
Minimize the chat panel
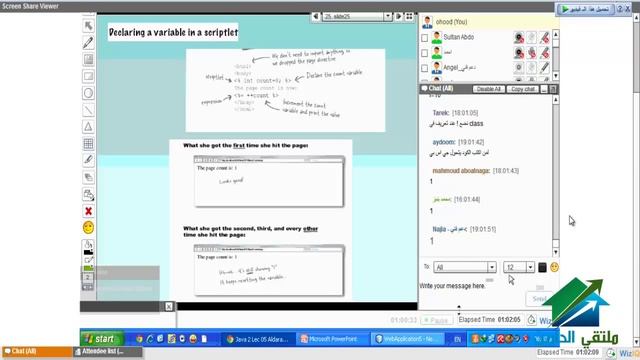[544, 89]
